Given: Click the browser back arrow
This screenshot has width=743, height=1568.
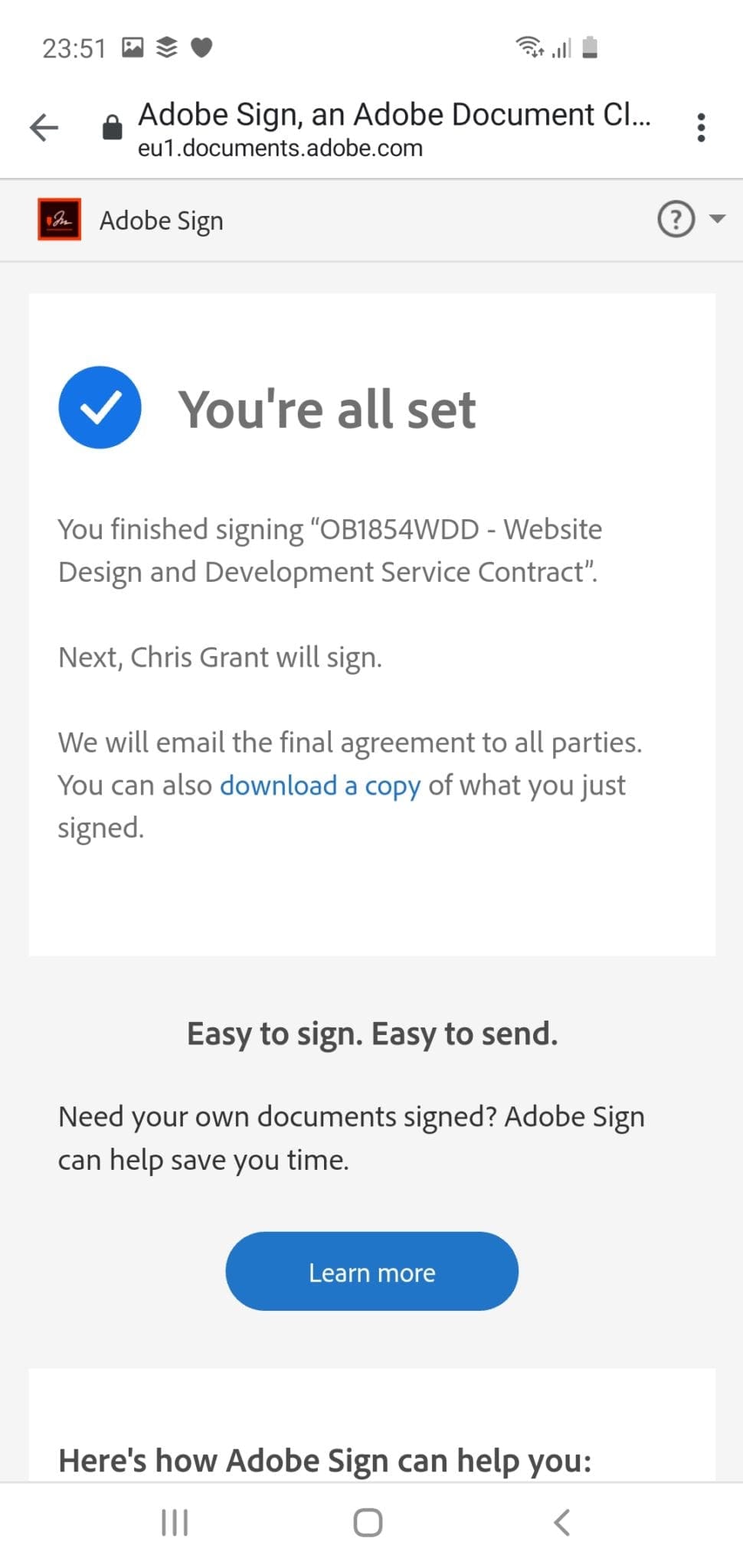Looking at the screenshot, I should (x=44, y=127).
